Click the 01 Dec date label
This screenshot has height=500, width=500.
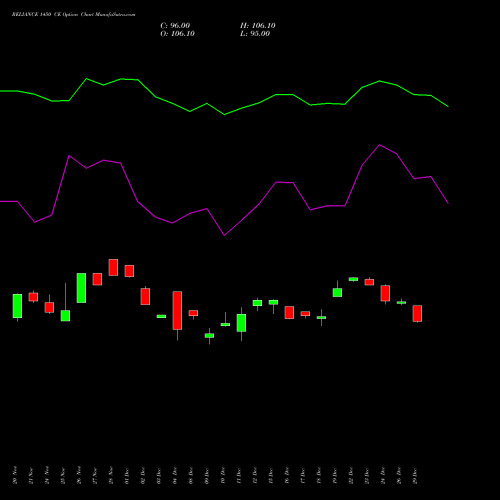click(x=127, y=475)
